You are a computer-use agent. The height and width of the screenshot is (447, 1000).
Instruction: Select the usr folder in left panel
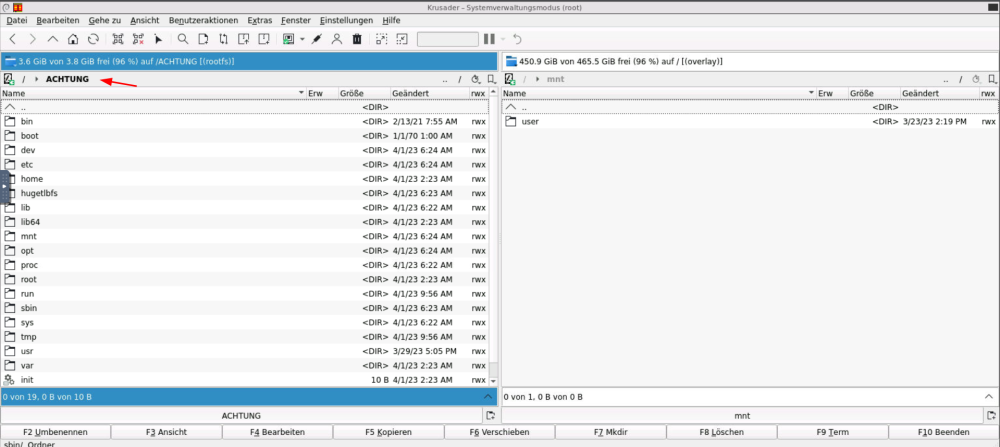(x=245, y=351)
